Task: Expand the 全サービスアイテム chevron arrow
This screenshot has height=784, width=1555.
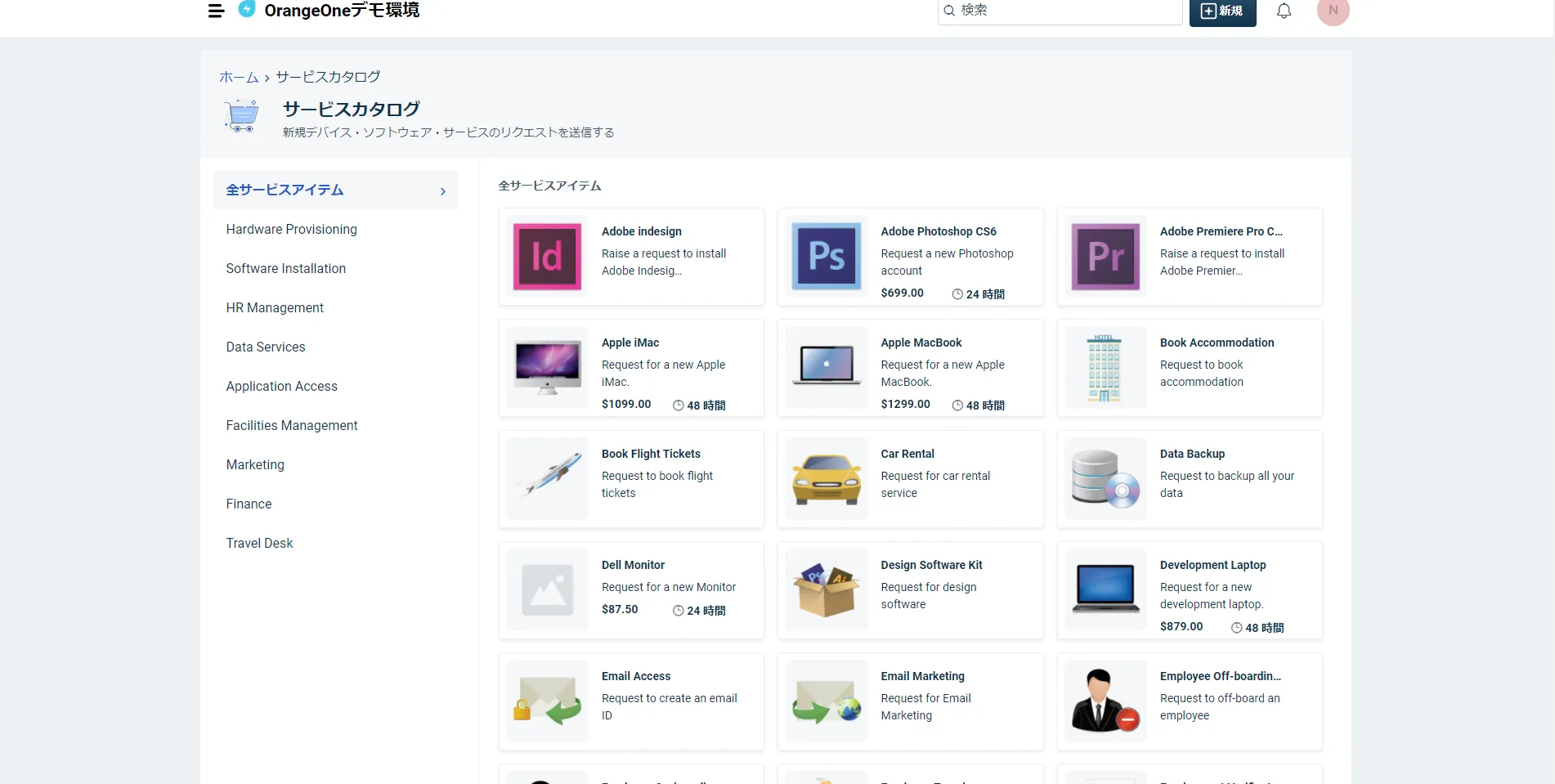Action: pyautogui.click(x=443, y=191)
